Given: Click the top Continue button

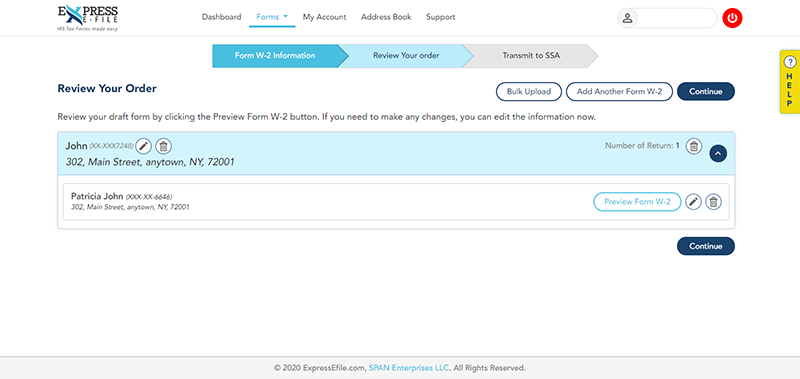Looking at the screenshot, I should tap(706, 92).
